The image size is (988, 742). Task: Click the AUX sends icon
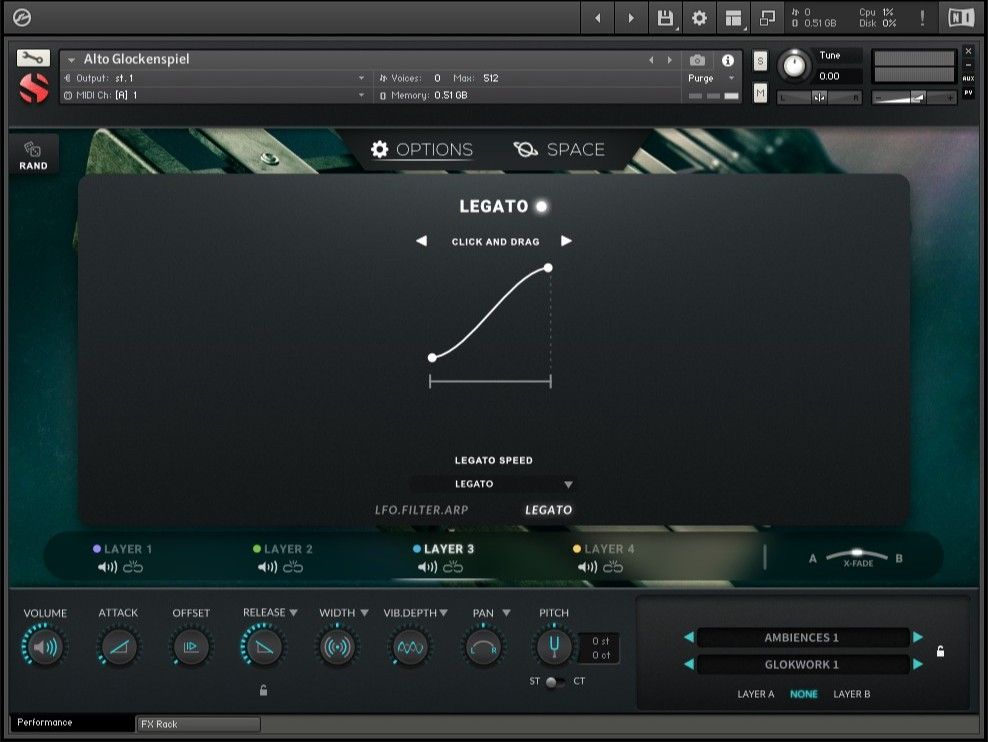click(967, 77)
